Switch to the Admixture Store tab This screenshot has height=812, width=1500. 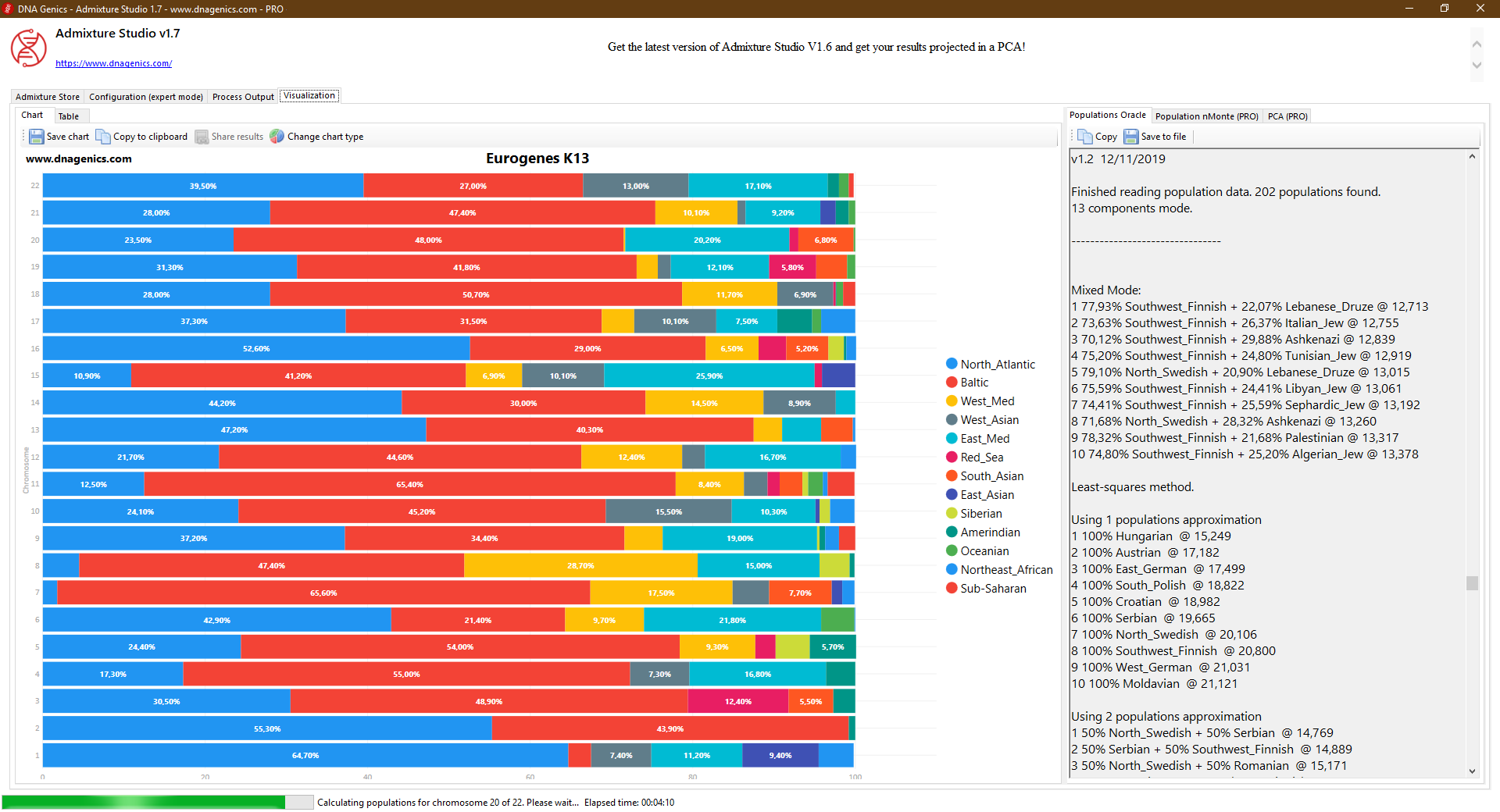point(47,96)
